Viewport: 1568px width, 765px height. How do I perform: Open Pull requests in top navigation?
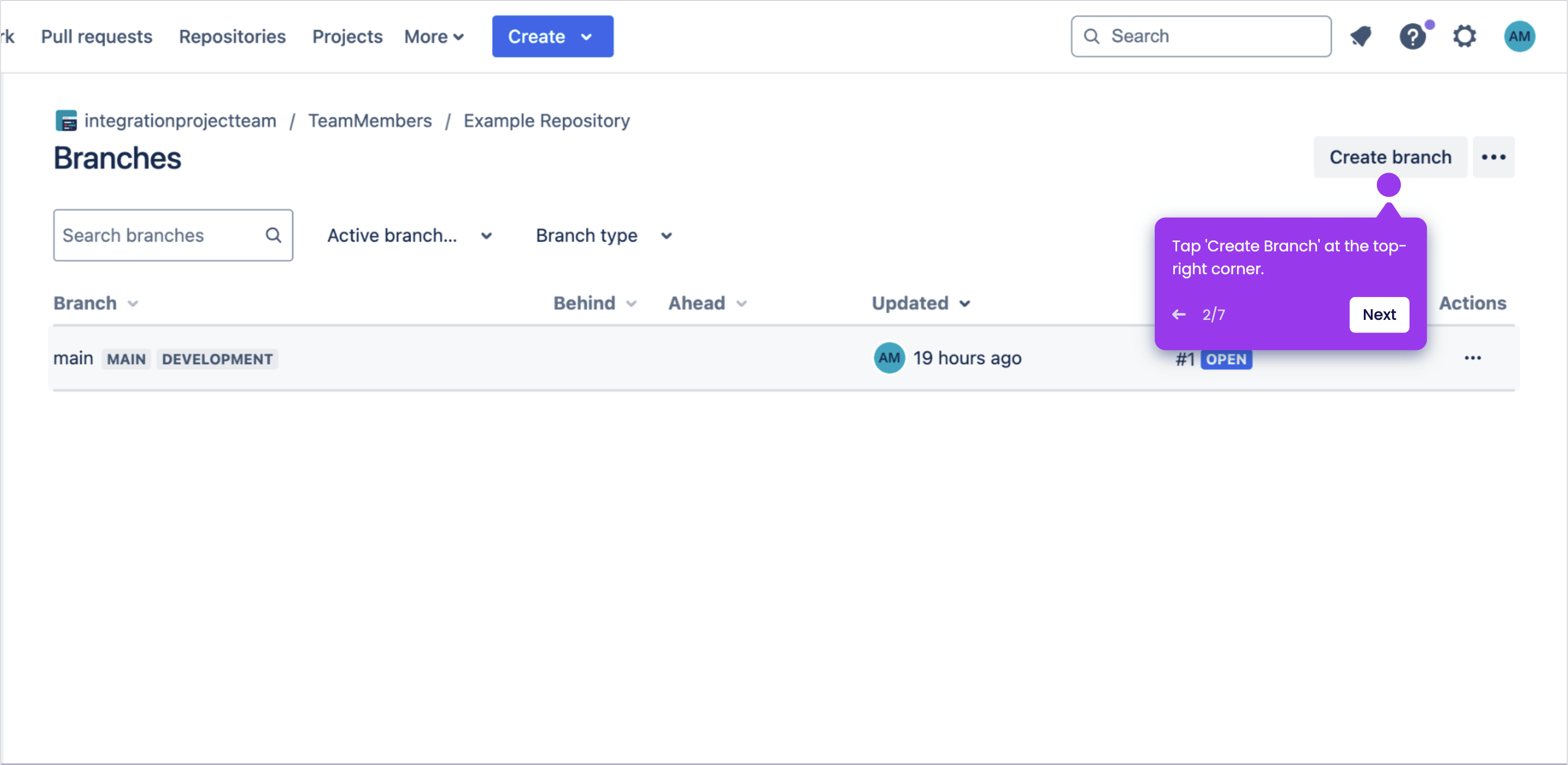coord(96,36)
